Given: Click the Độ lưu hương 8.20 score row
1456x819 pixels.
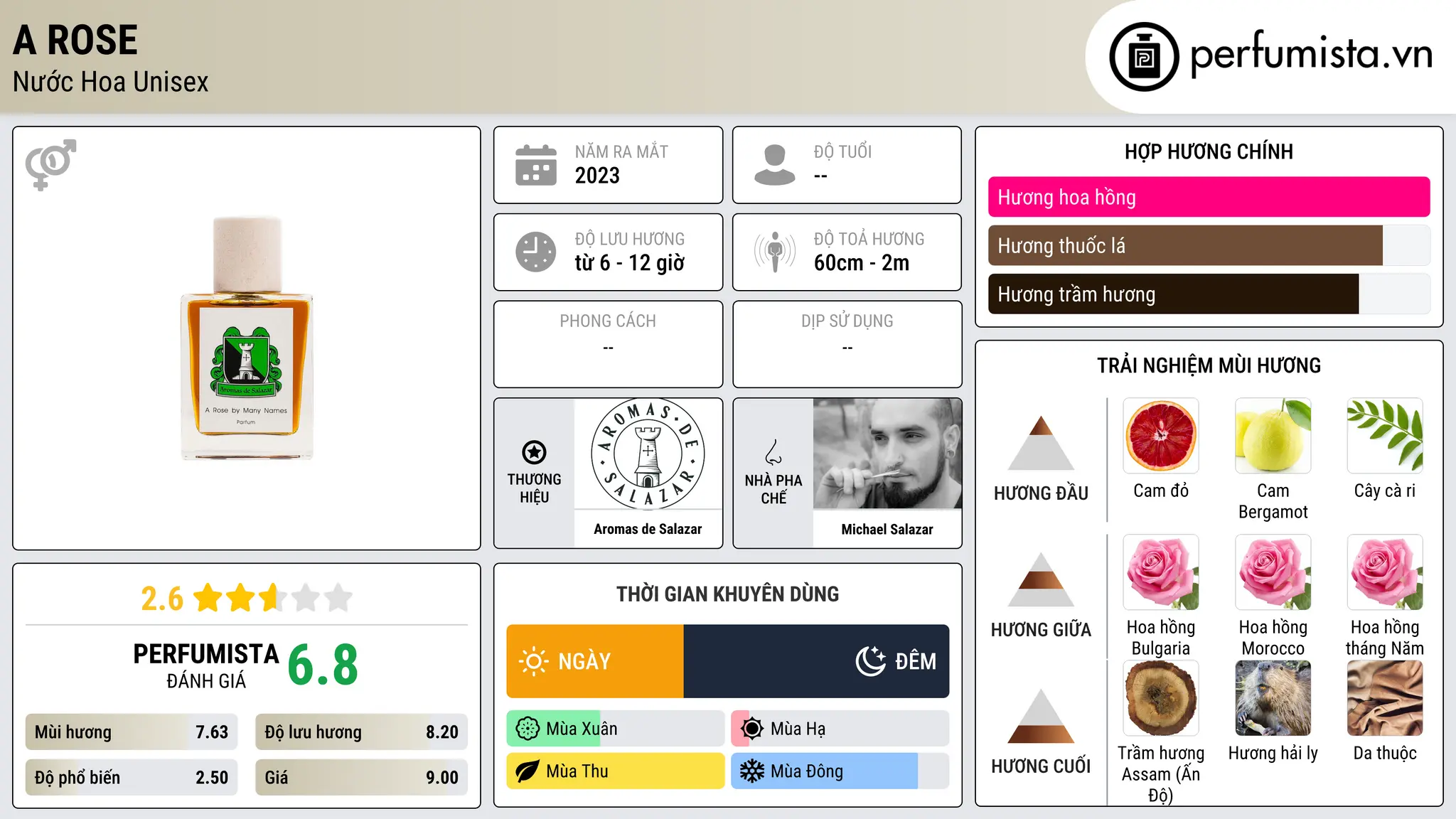Looking at the screenshot, I should pos(362,732).
